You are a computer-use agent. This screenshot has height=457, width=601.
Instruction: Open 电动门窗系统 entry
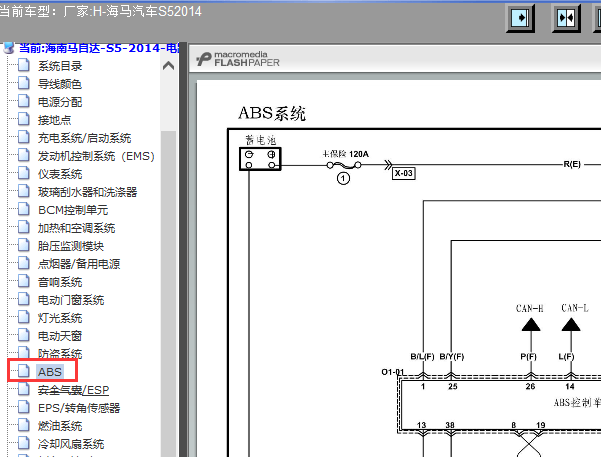(71, 300)
